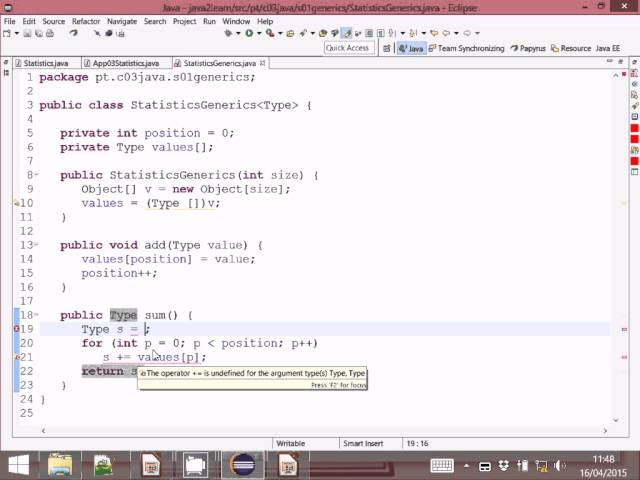Click the vertical scrollbar down arrow
640x480 pixels.
point(616,420)
